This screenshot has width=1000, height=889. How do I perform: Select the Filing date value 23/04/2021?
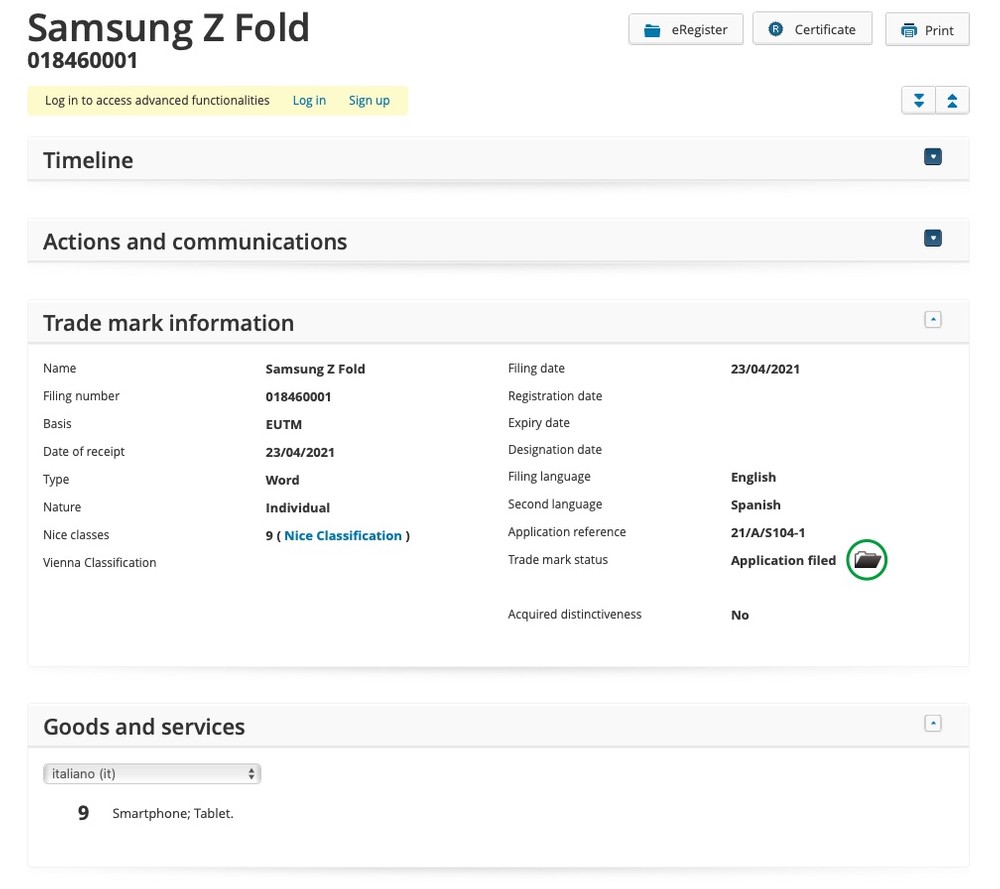pyautogui.click(x=765, y=369)
